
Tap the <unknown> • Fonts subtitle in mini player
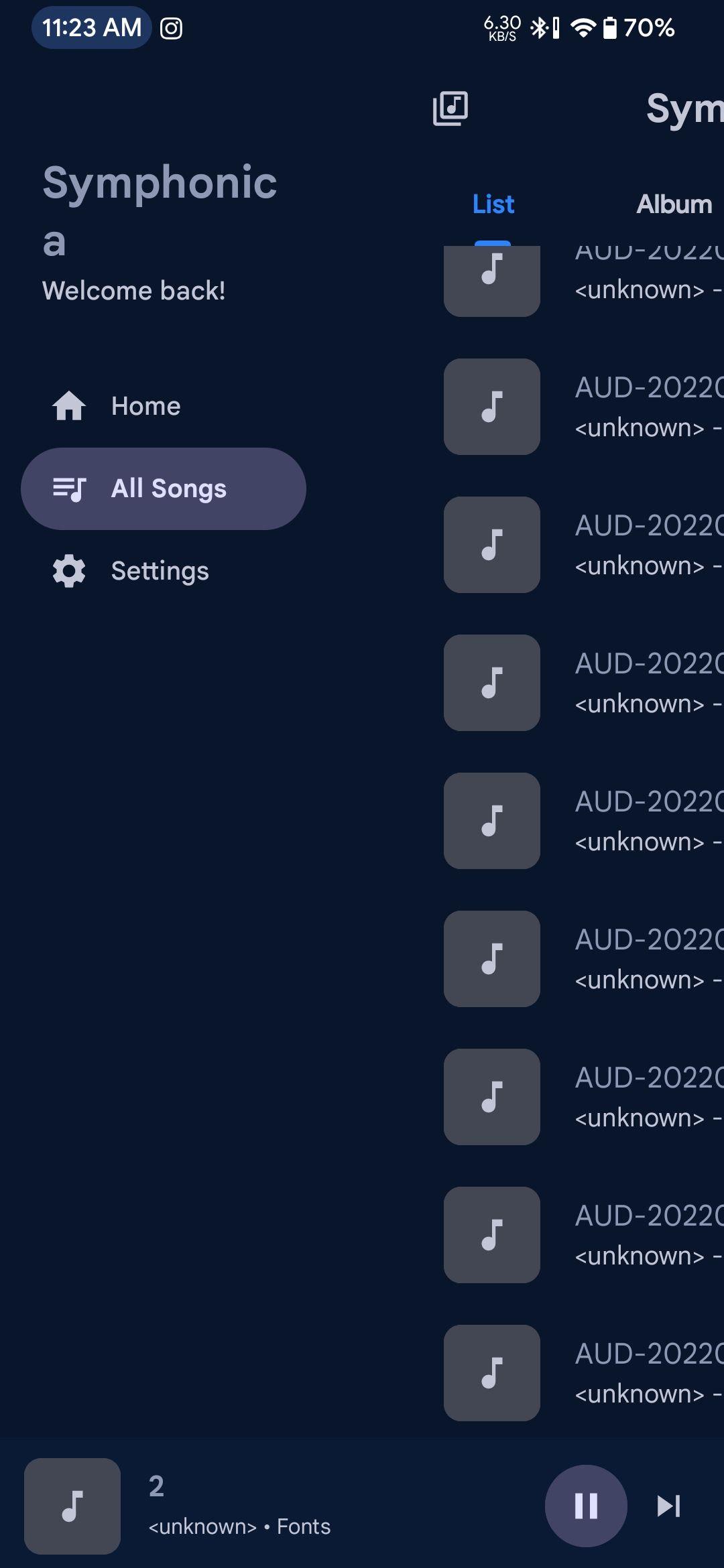pyautogui.click(x=239, y=1526)
